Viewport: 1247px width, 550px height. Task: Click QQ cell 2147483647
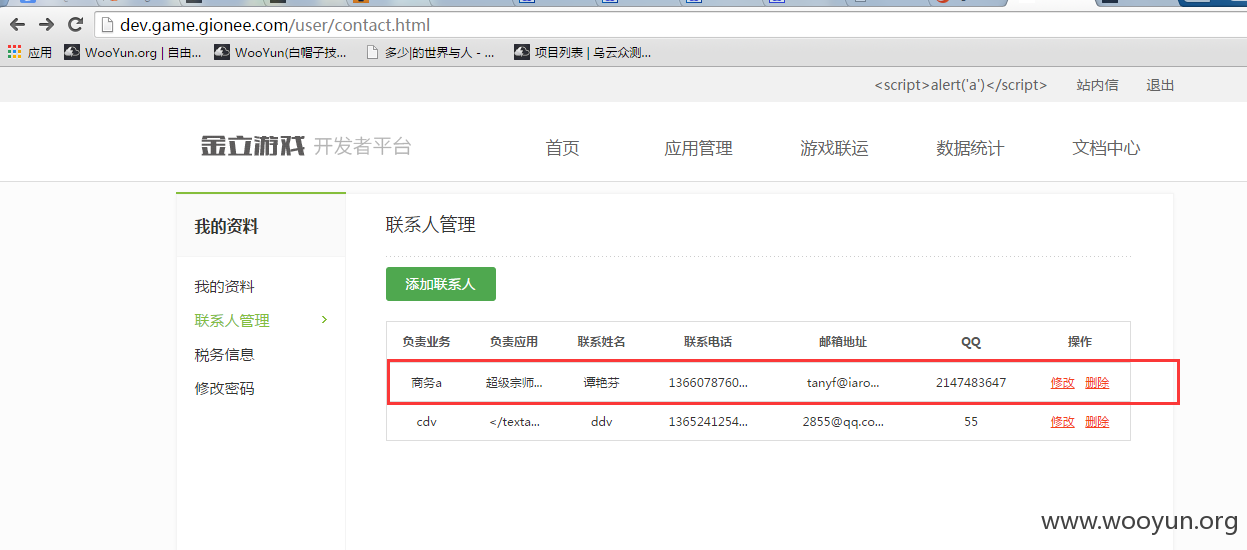point(971,383)
